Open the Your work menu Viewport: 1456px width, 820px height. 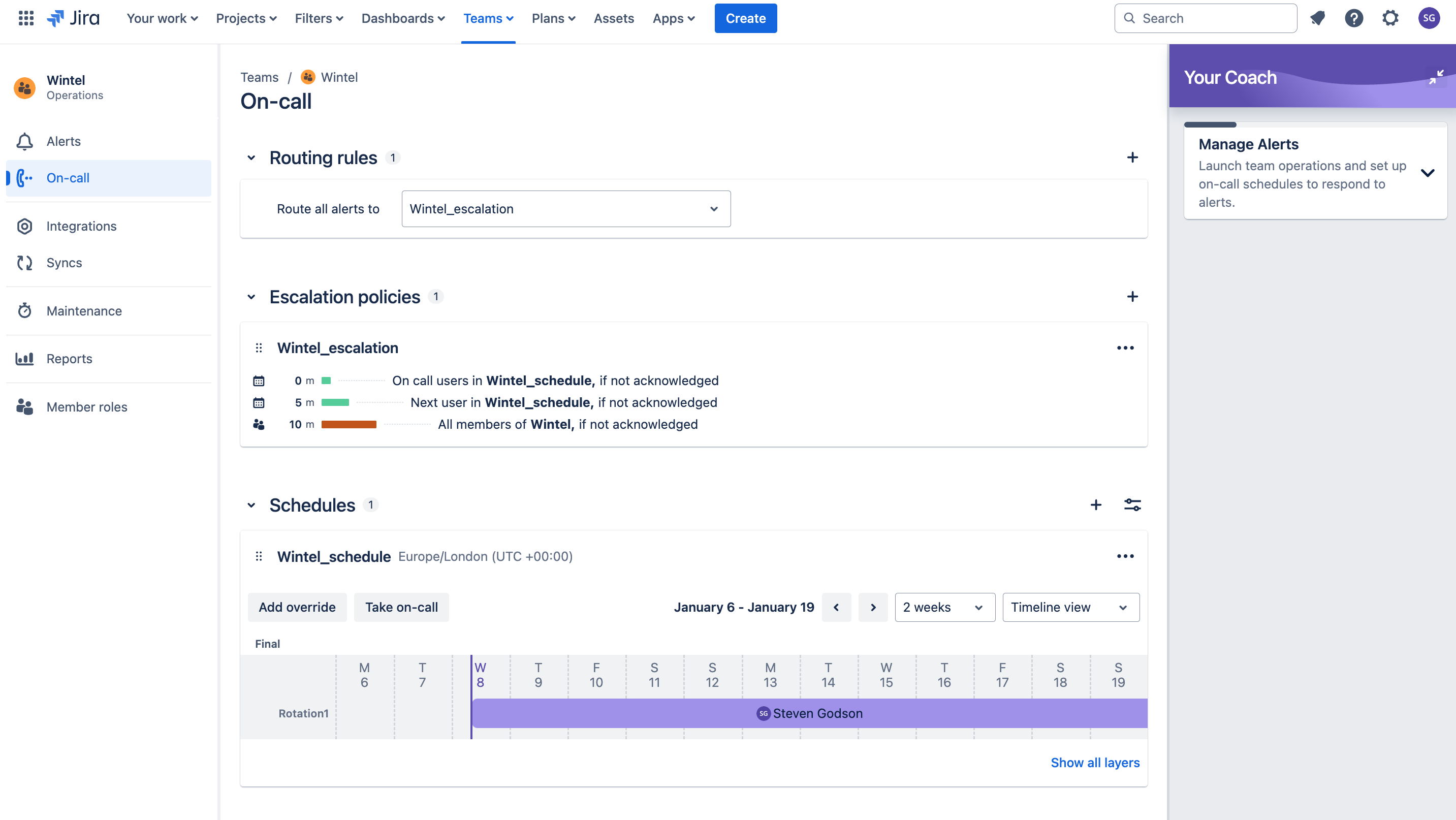tap(162, 18)
